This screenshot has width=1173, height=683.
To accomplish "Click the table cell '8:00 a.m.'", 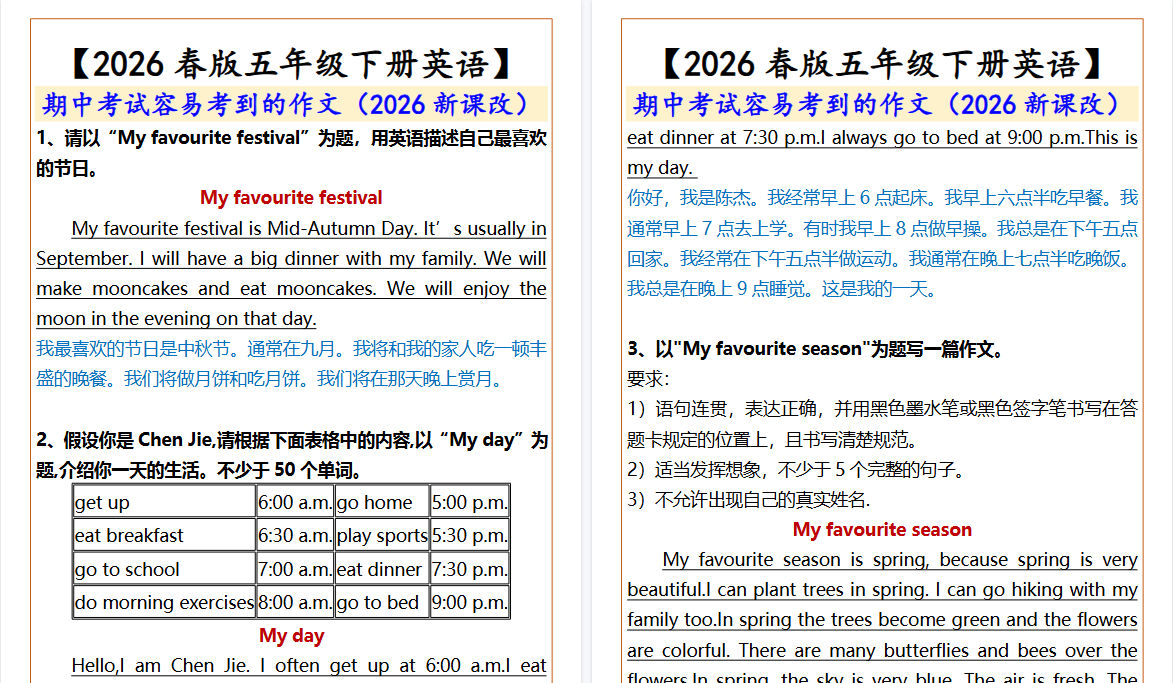I will coord(295,602).
